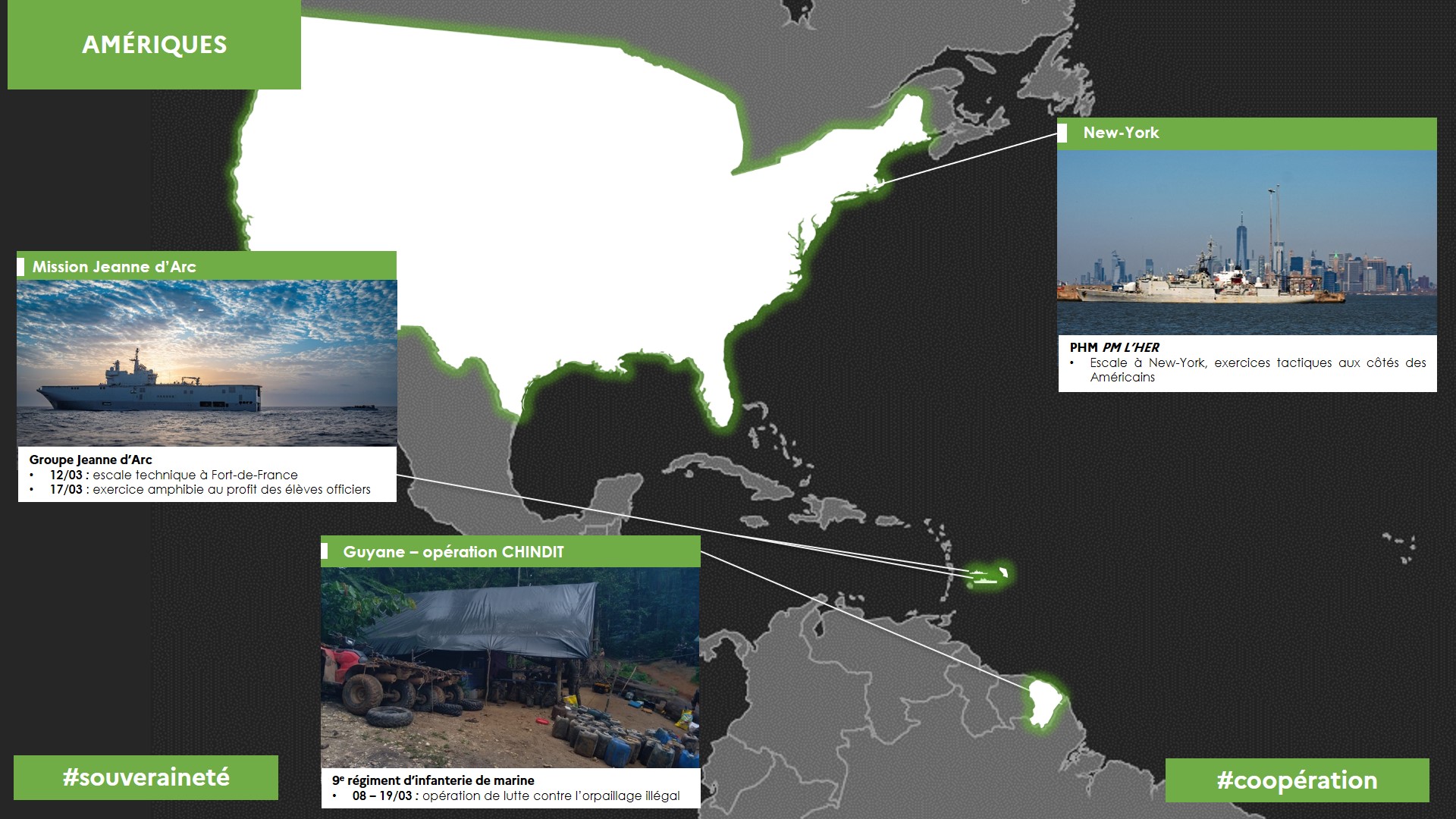Select the 12/03 escale technique line
Screen dimensions: 1456x819
[x=174, y=475]
